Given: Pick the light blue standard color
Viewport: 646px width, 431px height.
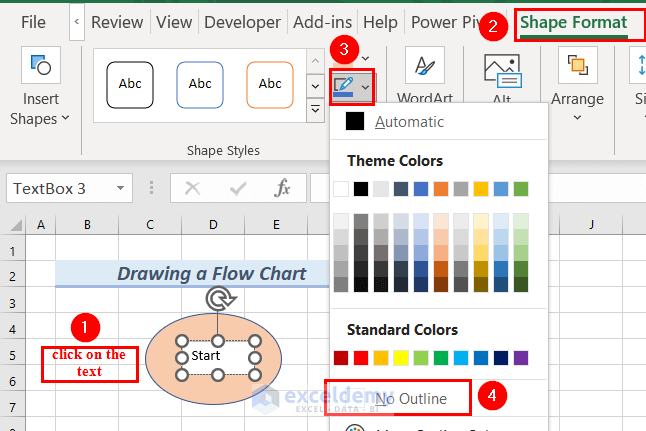Looking at the screenshot, I should click(461, 358).
